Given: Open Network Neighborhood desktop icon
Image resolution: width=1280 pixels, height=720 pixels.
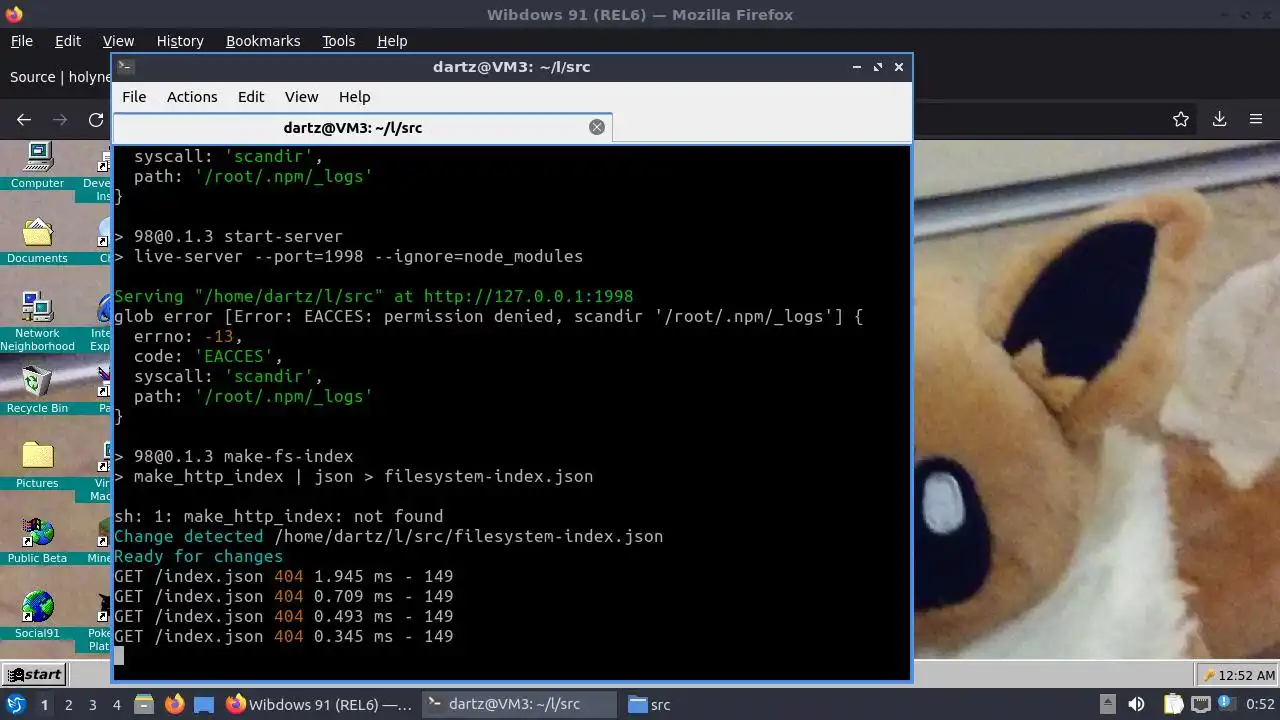Looking at the screenshot, I should 37,320.
